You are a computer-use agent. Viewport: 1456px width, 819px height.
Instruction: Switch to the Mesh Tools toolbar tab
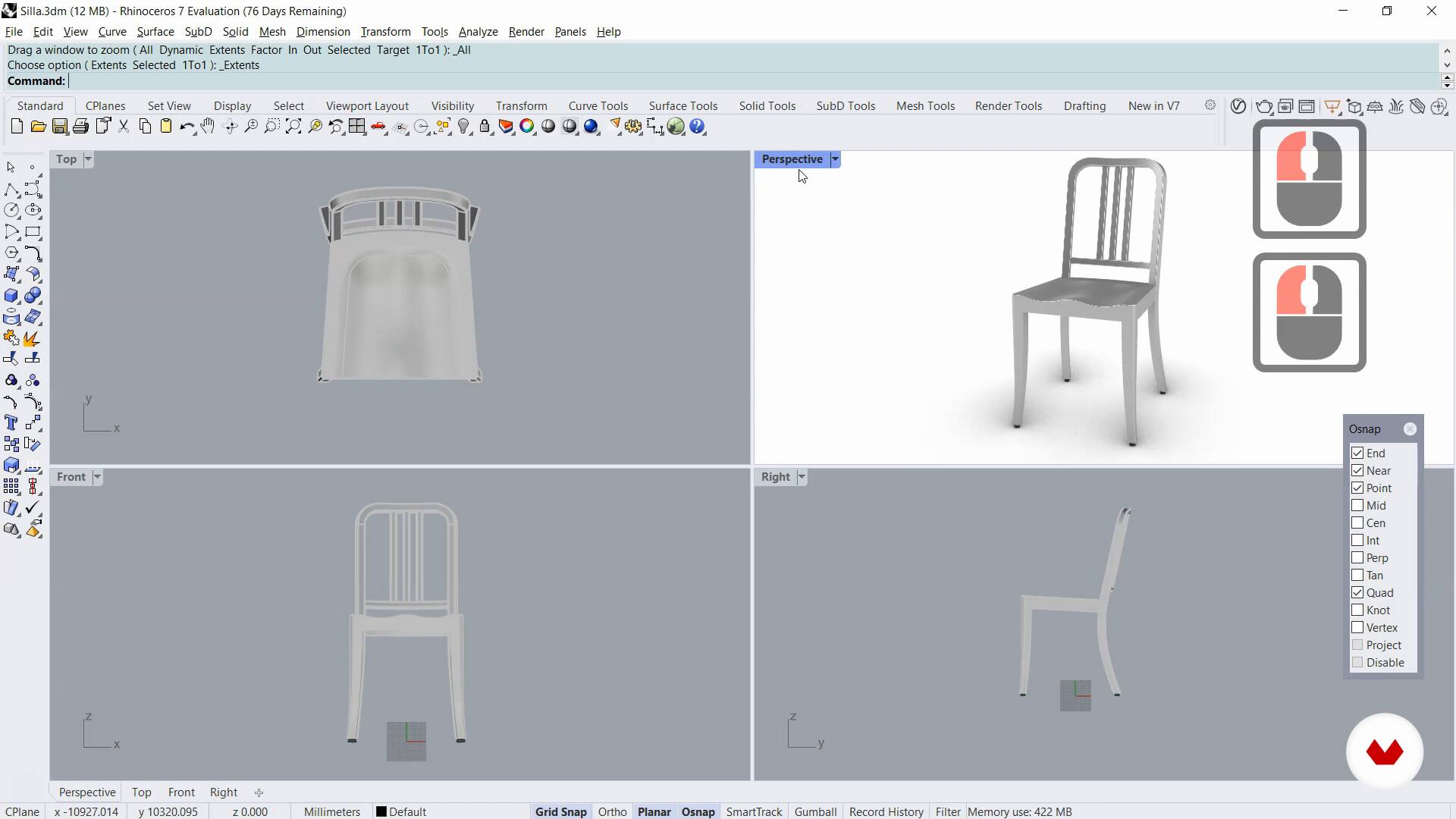point(925,106)
